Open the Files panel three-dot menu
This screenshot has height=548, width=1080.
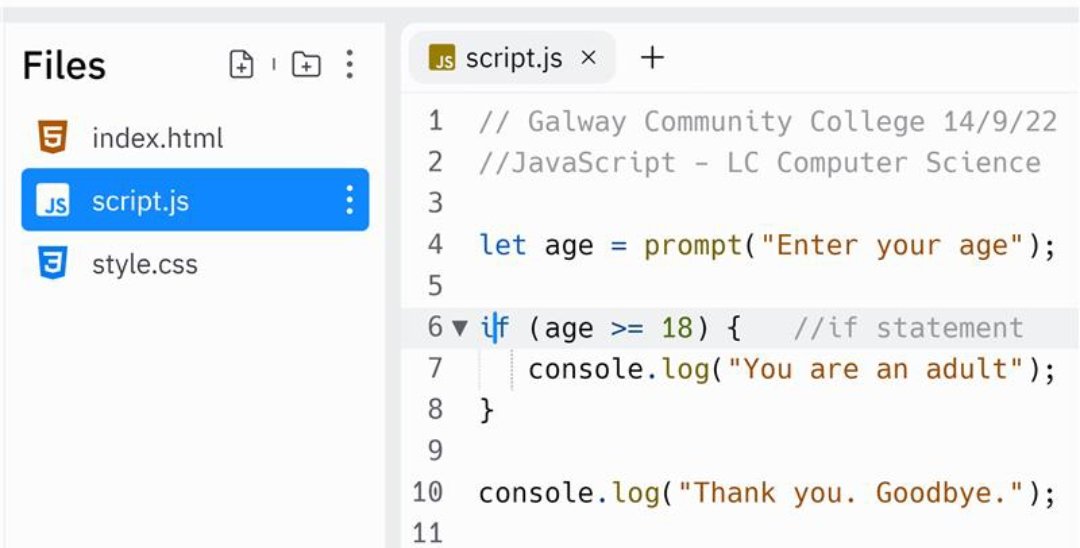pos(349,64)
